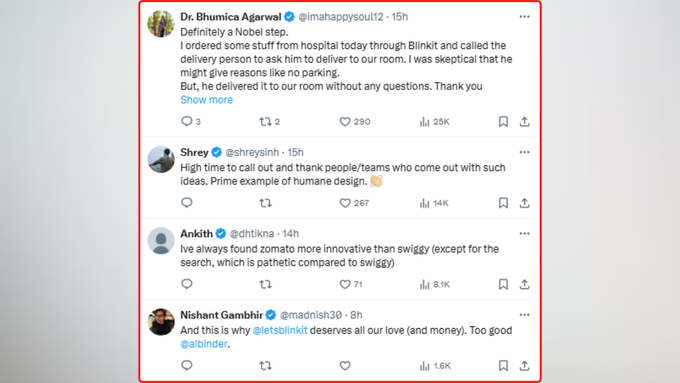The image size is (680, 383).
Task: Open more options on Ankith's tweet
Action: [524, 233]
